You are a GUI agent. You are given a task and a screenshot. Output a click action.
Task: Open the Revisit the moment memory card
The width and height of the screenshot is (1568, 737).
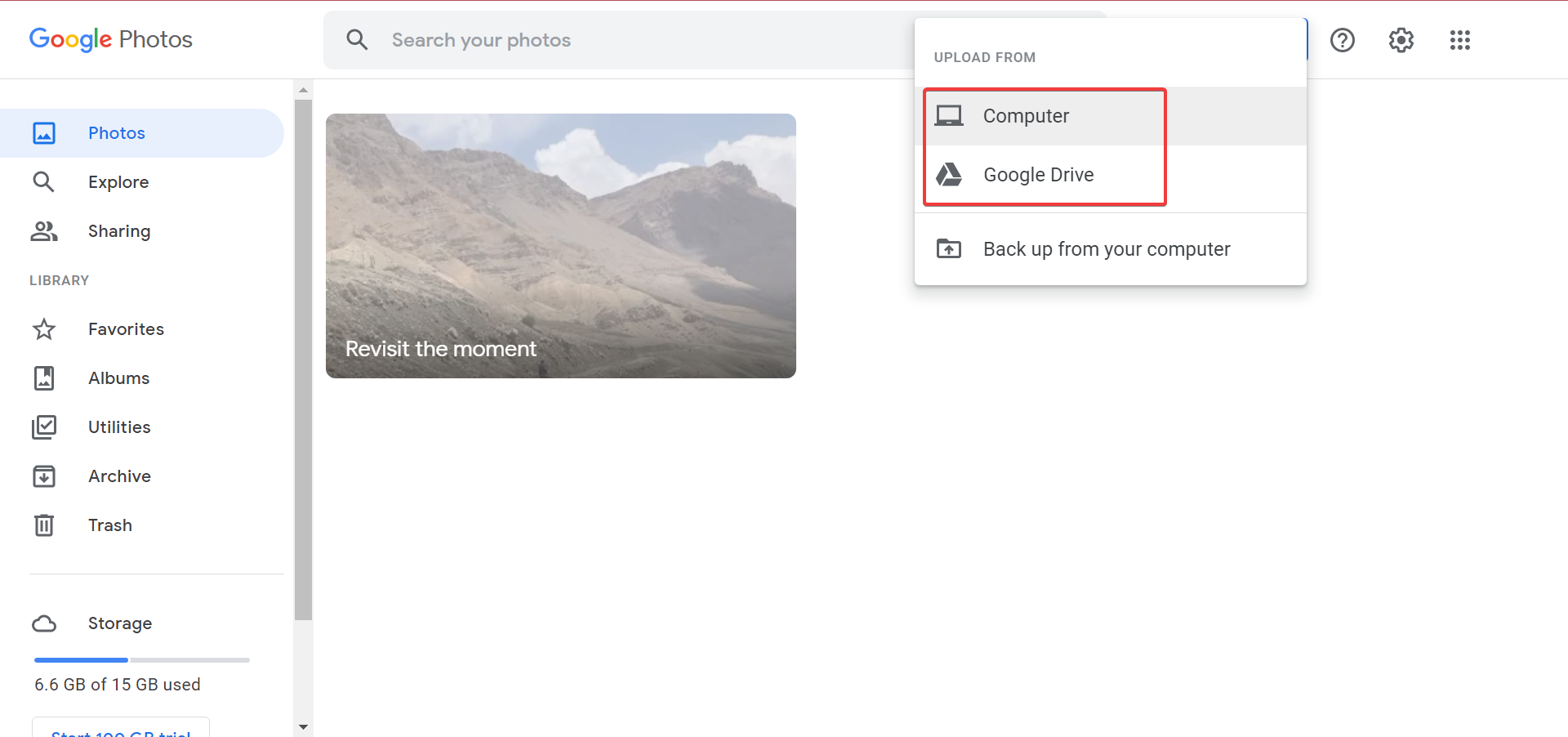click(x=561, y=246)
